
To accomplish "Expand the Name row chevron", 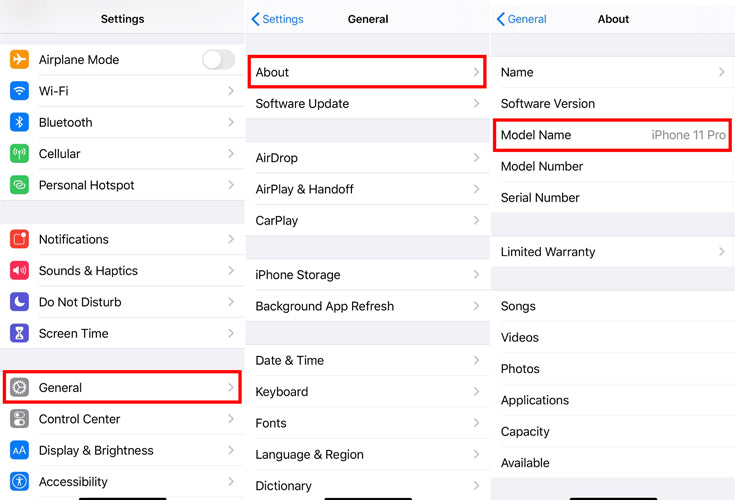I will click(x=721, y=72).
